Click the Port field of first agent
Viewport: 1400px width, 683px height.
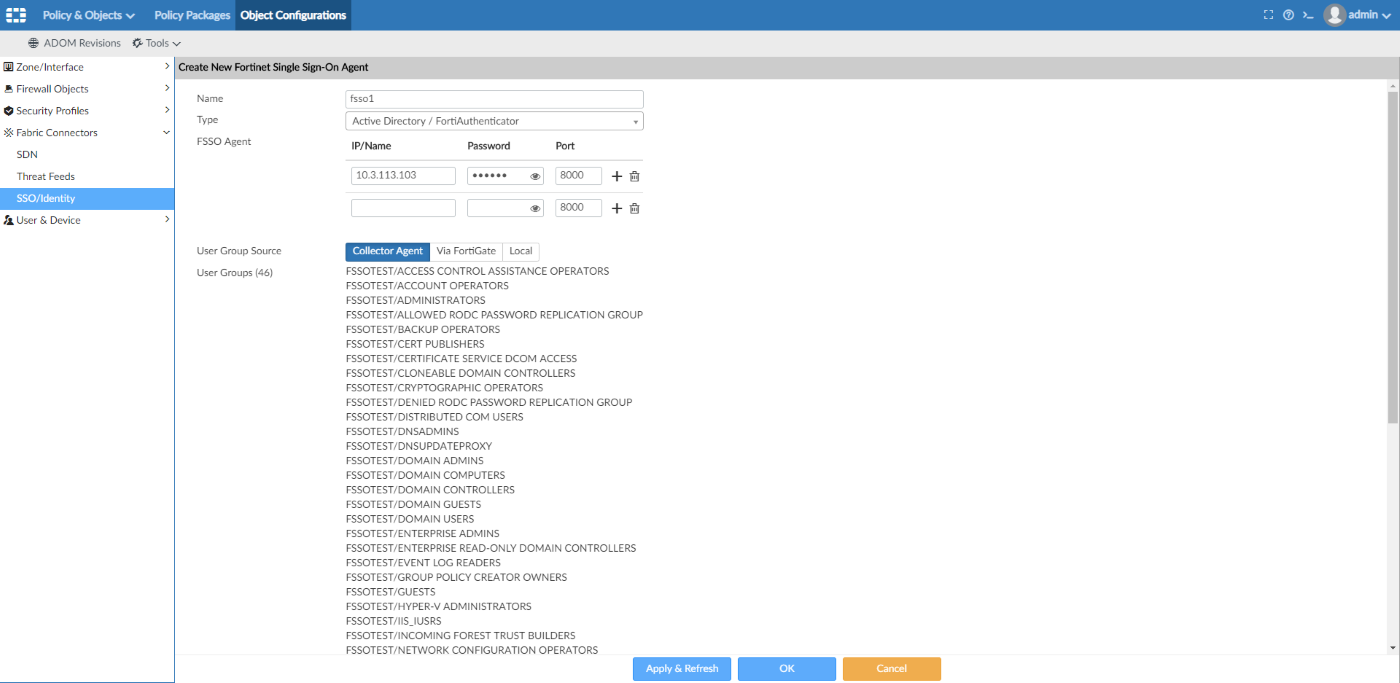tap(579, 176)
